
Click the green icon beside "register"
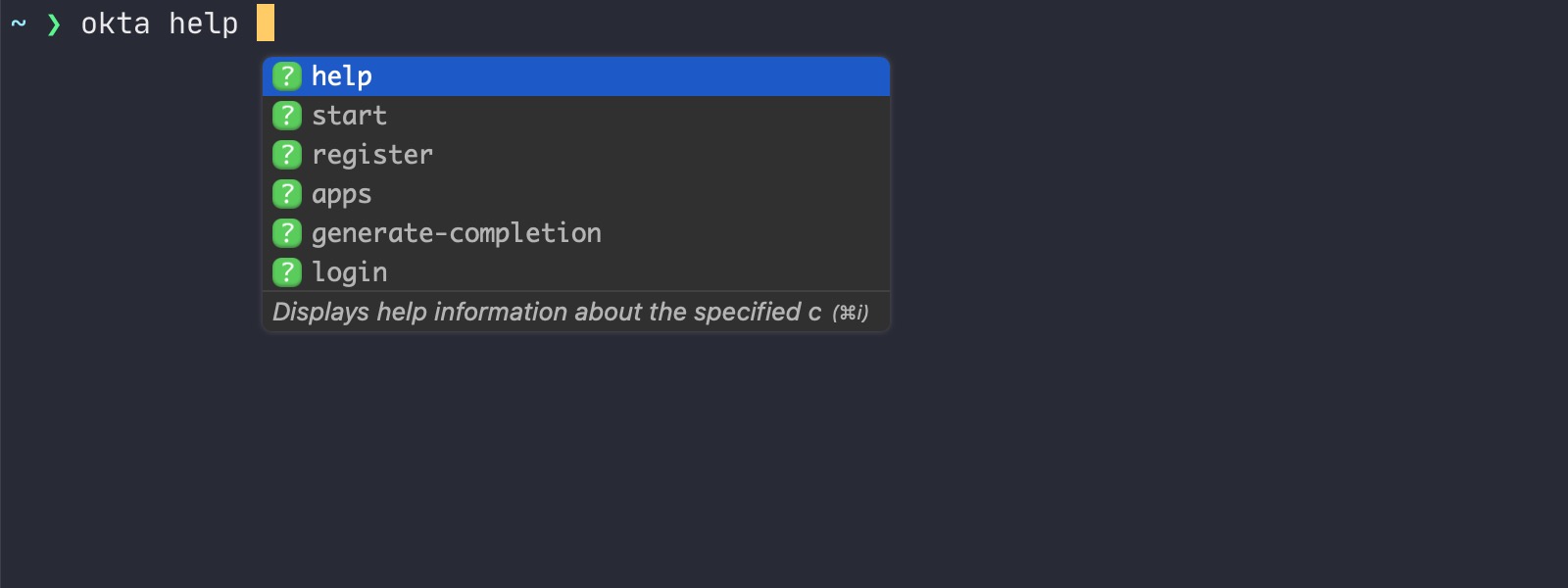[x=287, y=154]
